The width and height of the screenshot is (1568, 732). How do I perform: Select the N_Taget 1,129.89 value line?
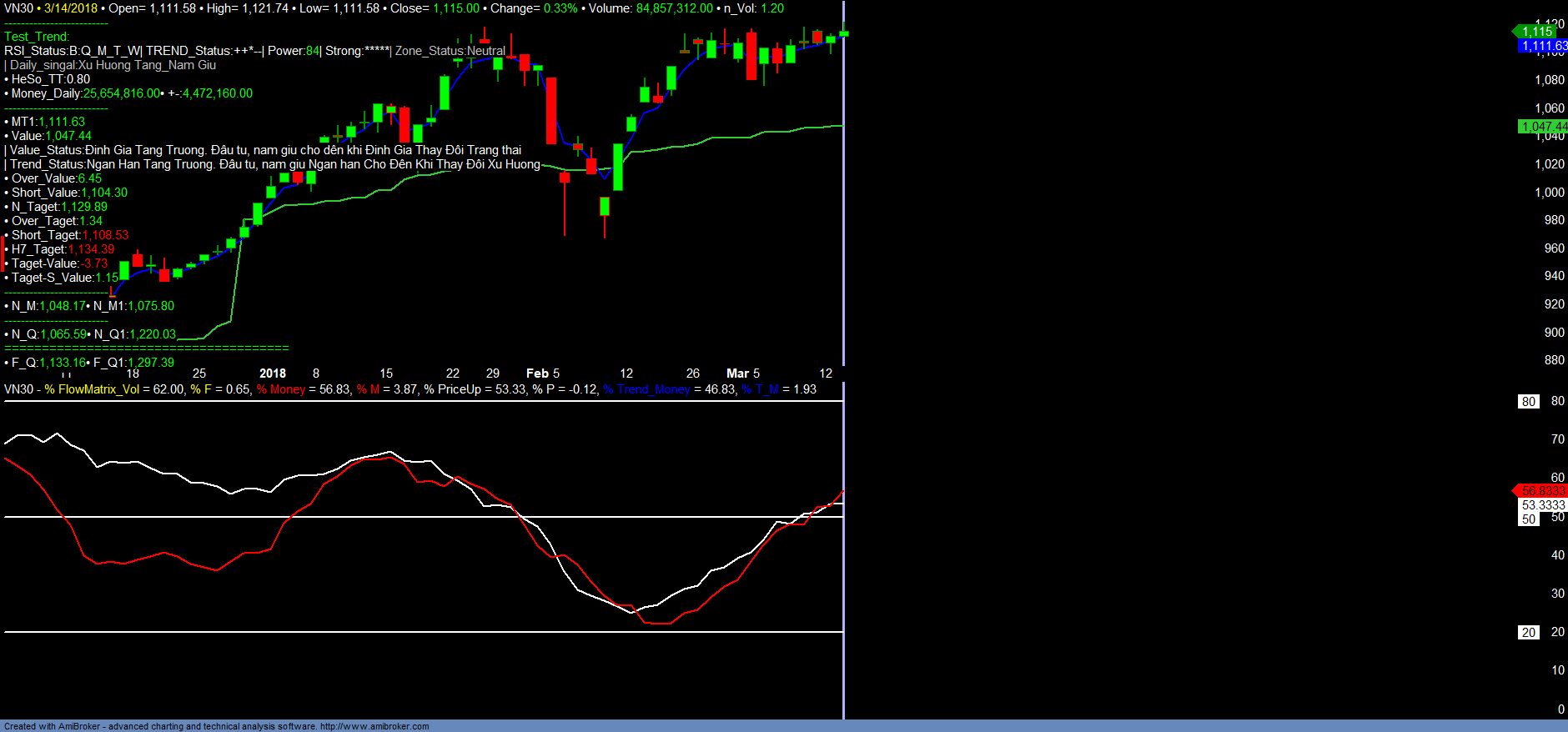click(58, 207)
